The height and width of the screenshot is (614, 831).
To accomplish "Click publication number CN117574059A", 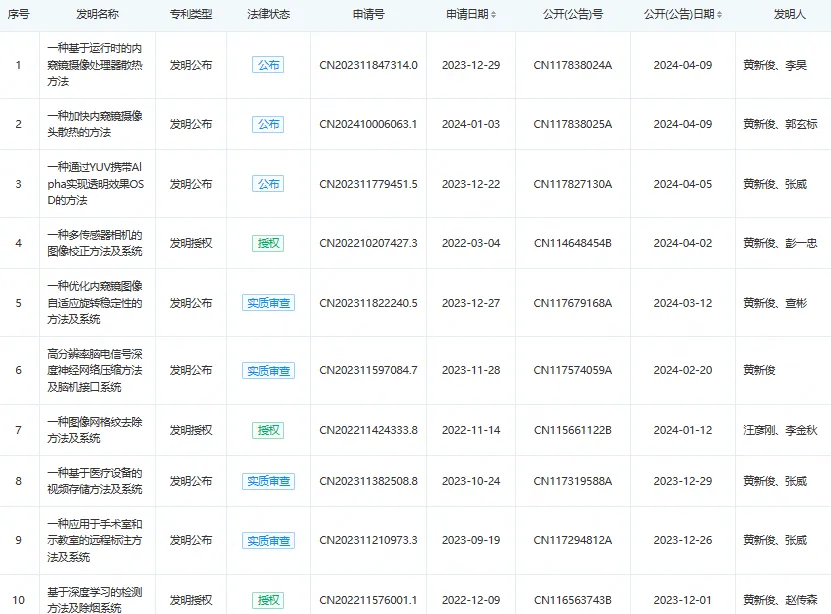I will (573, 370).
